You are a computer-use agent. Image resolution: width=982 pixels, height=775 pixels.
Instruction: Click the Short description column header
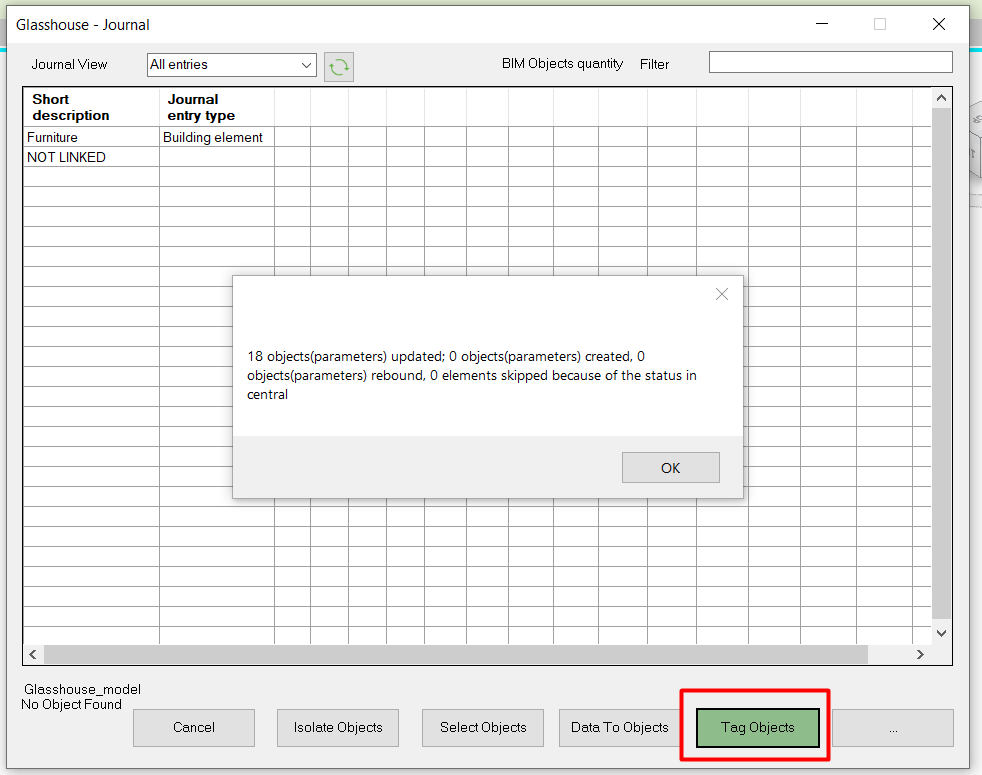91,107
